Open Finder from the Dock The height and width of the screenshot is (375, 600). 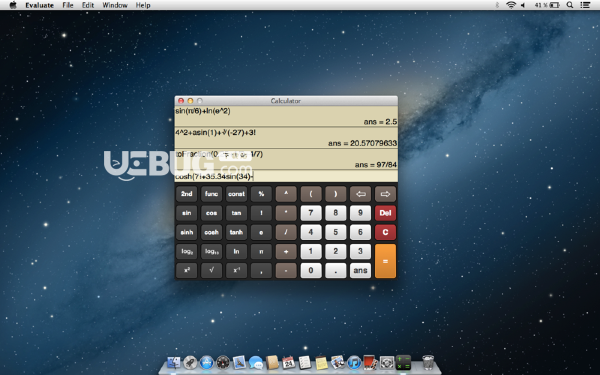(x=173, y=362)
